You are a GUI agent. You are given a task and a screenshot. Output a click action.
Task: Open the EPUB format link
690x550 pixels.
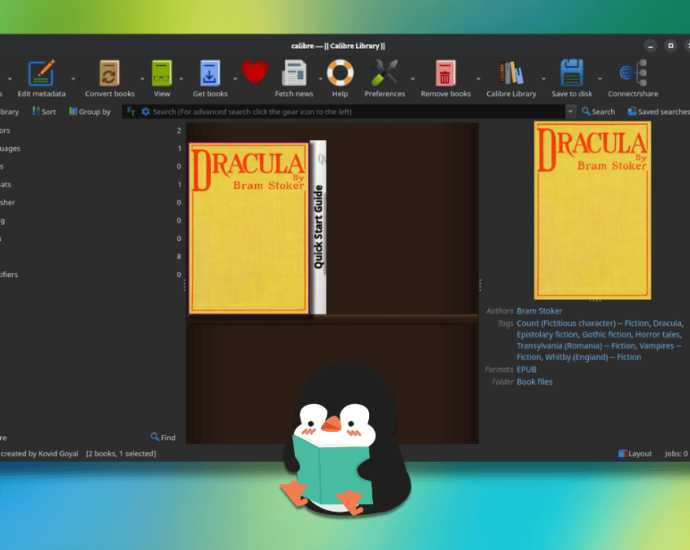(526, 370)
